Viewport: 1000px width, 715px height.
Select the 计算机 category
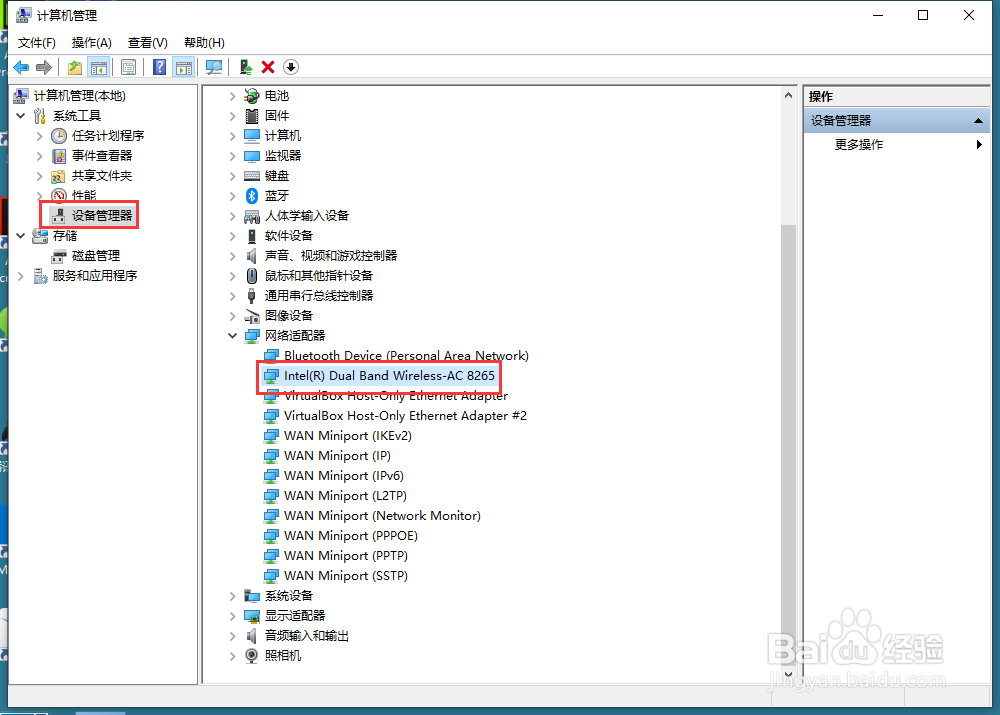point(283,136)
